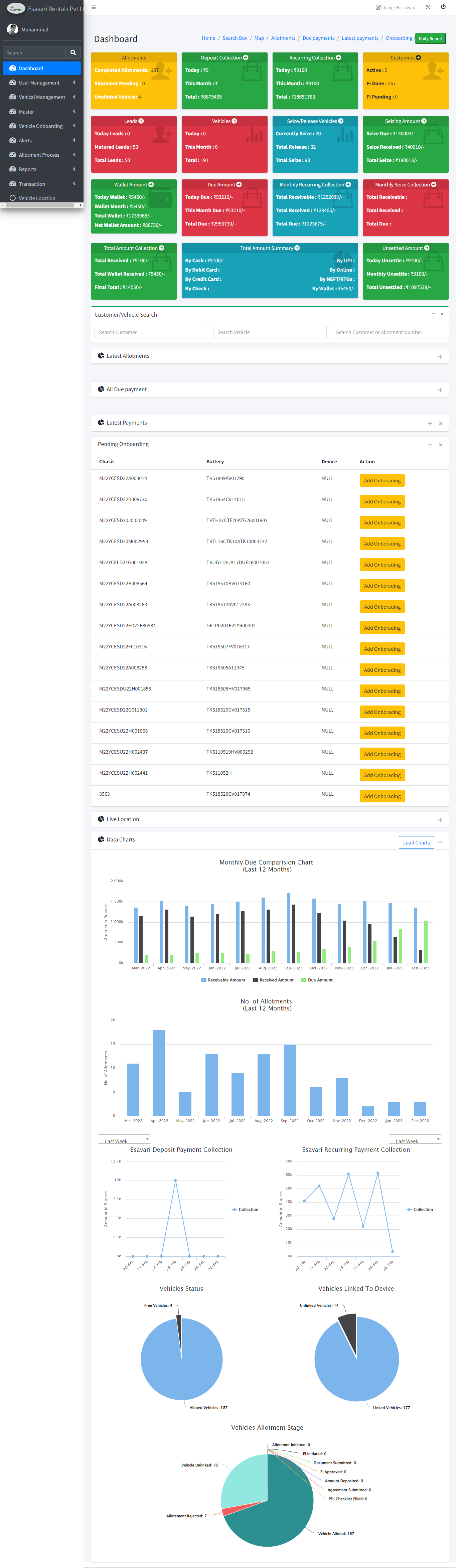Toggle Receivable Amount legend swatch
The image size is (456, 1568).
[x=203, y=980]
